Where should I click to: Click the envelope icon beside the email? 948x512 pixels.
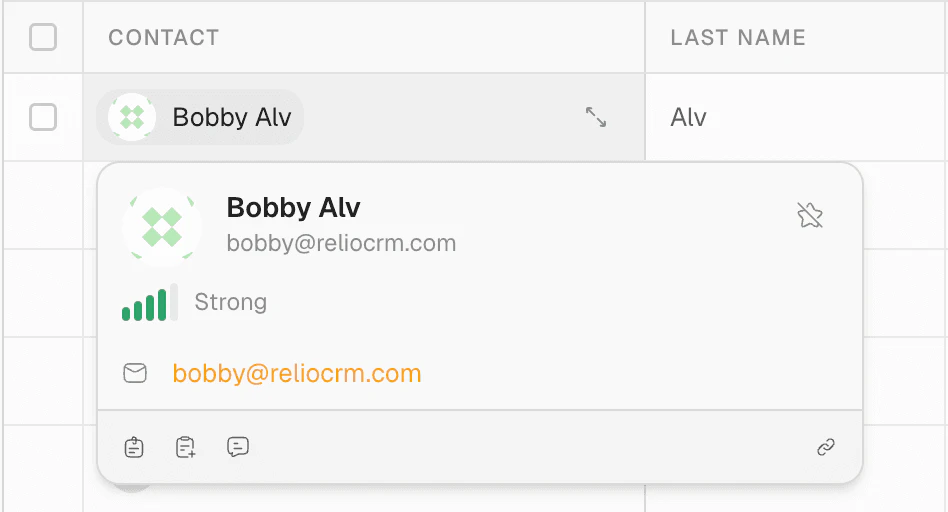(x=135, y=373)
